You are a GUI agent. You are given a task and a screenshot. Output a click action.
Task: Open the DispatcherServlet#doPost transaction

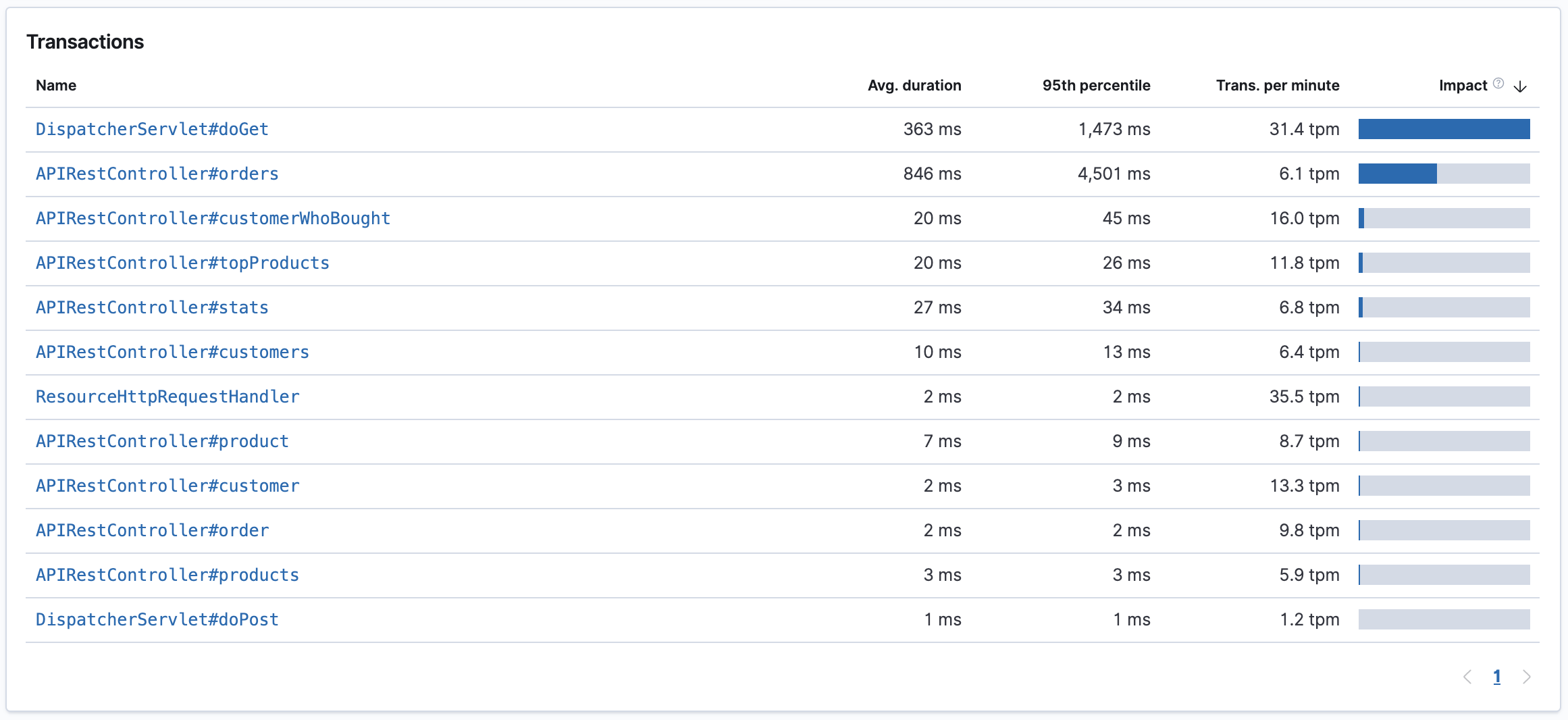click(x=157, y=619)
